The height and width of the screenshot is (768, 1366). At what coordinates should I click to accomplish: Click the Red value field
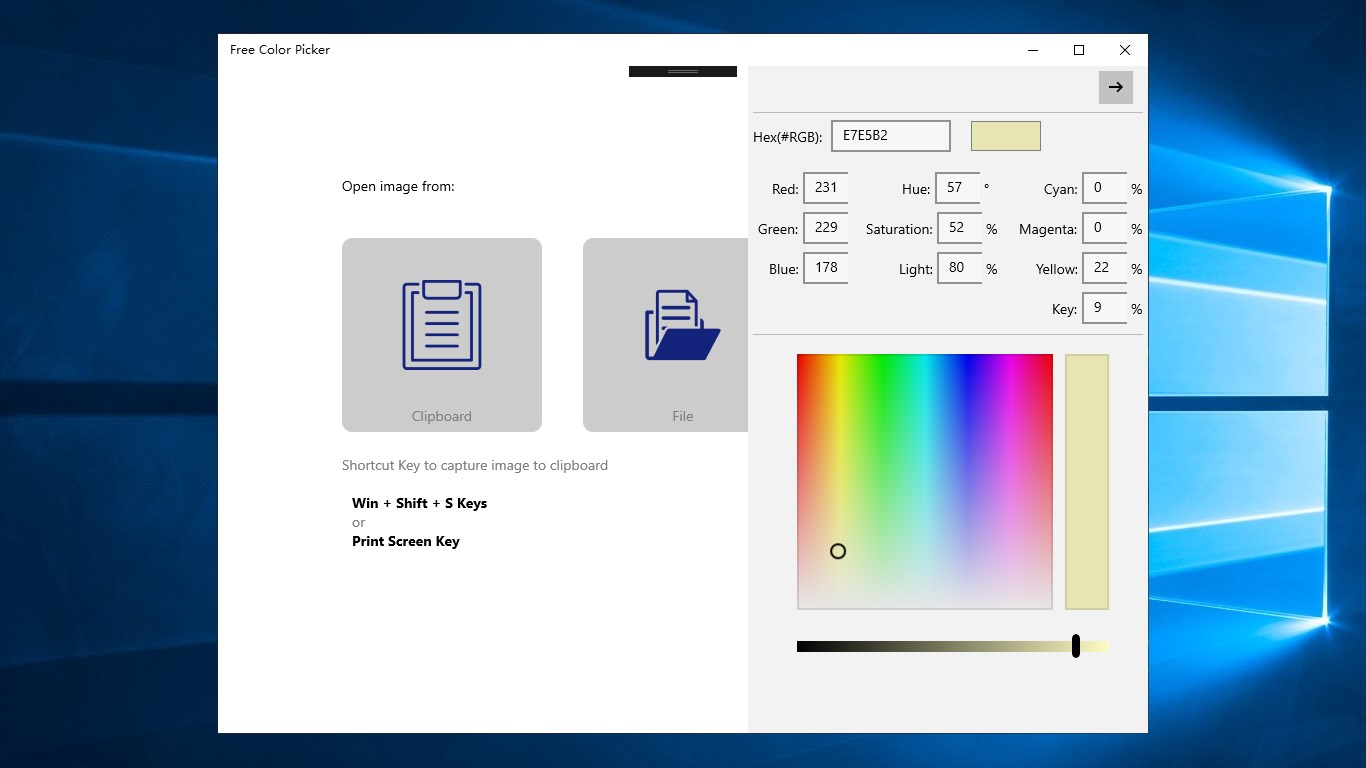click(826, 188)
